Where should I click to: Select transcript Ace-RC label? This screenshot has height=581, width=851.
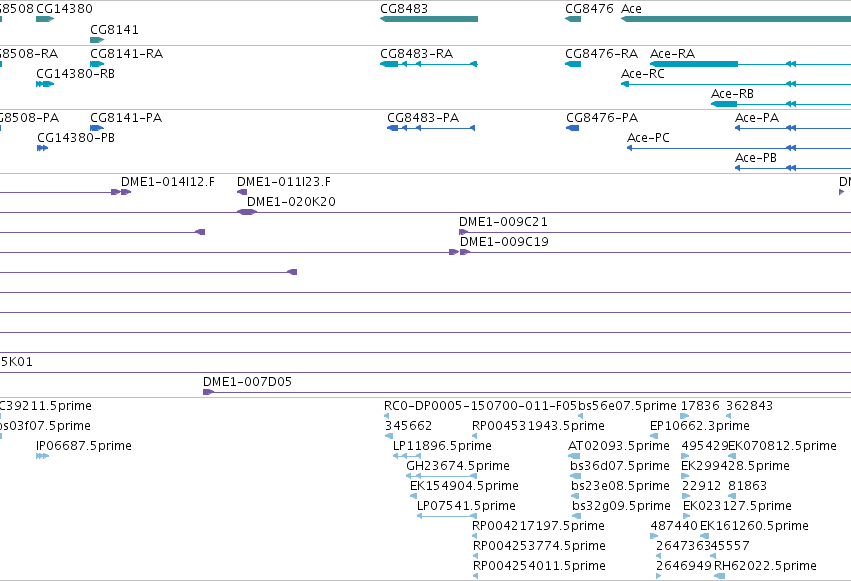pos(643,74)
